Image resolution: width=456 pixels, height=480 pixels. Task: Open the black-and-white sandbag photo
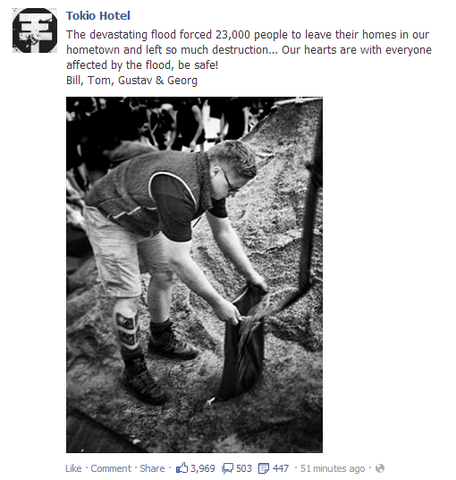(x=194, y=275)
